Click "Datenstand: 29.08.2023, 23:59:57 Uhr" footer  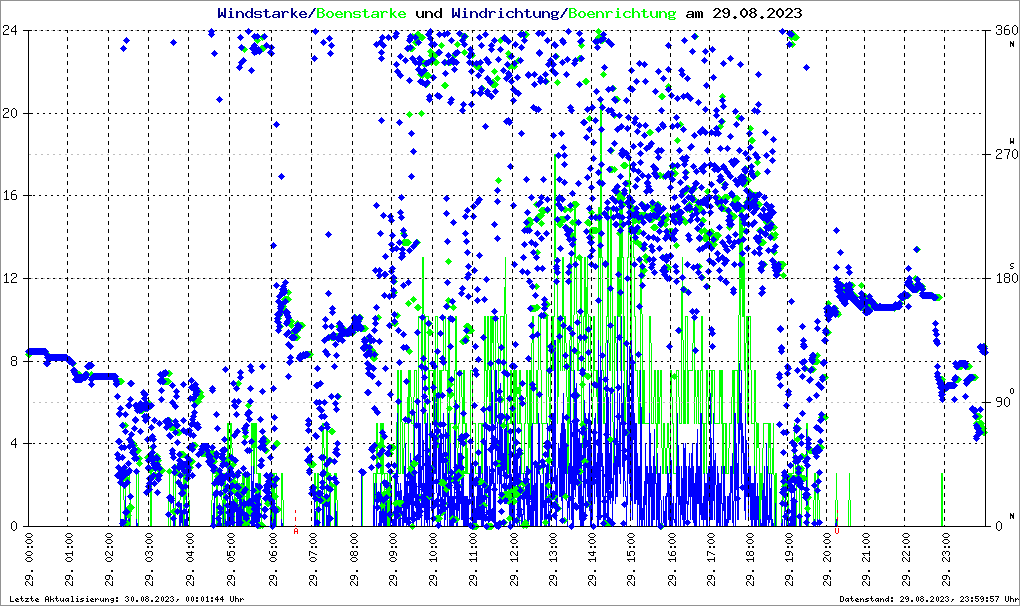929,599
